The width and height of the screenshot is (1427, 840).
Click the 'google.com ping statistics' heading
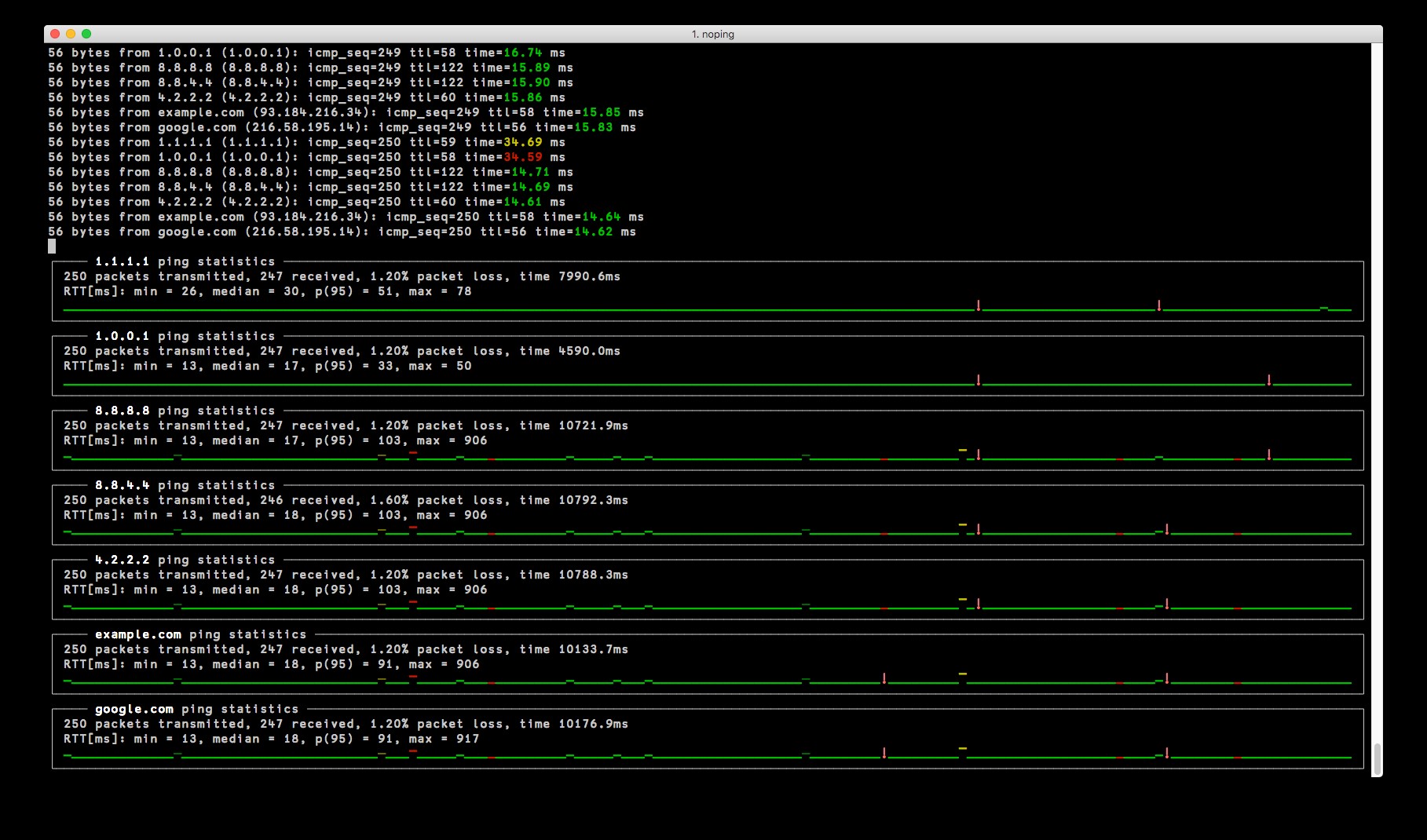coord(196,709)
